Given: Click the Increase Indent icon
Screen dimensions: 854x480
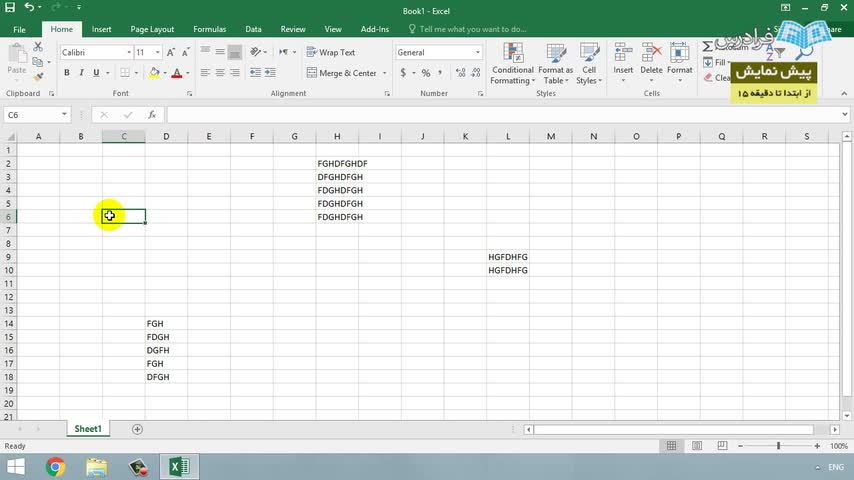Looking at the screenshot, I should [270, 72].
